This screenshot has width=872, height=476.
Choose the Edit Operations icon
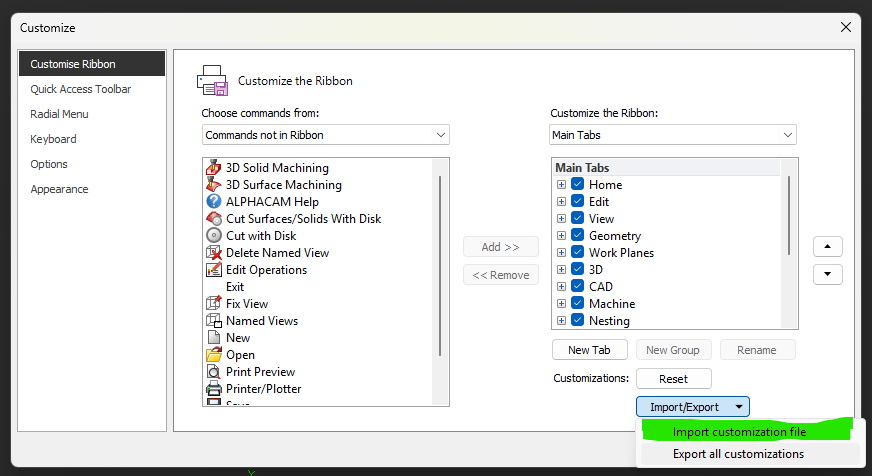coord(213,270)
